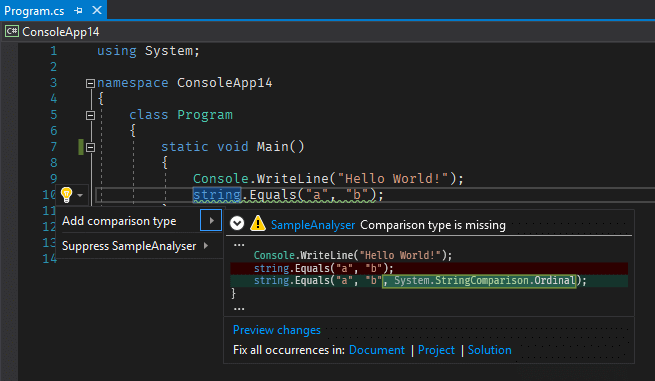Screen dimensions: 655x381
Task: Switch to the Program.cs tab
Action: 34,10
